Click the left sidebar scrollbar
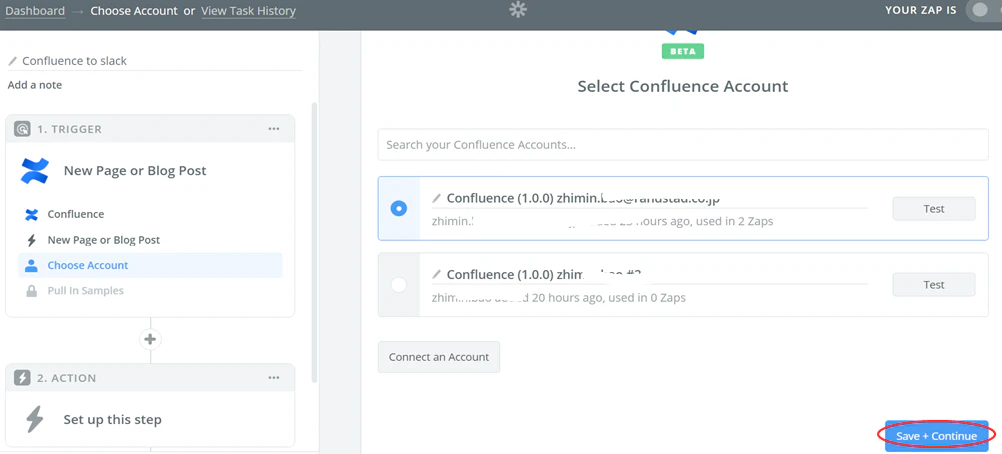This screenshot has height=454, width=1002. point(314,242)
